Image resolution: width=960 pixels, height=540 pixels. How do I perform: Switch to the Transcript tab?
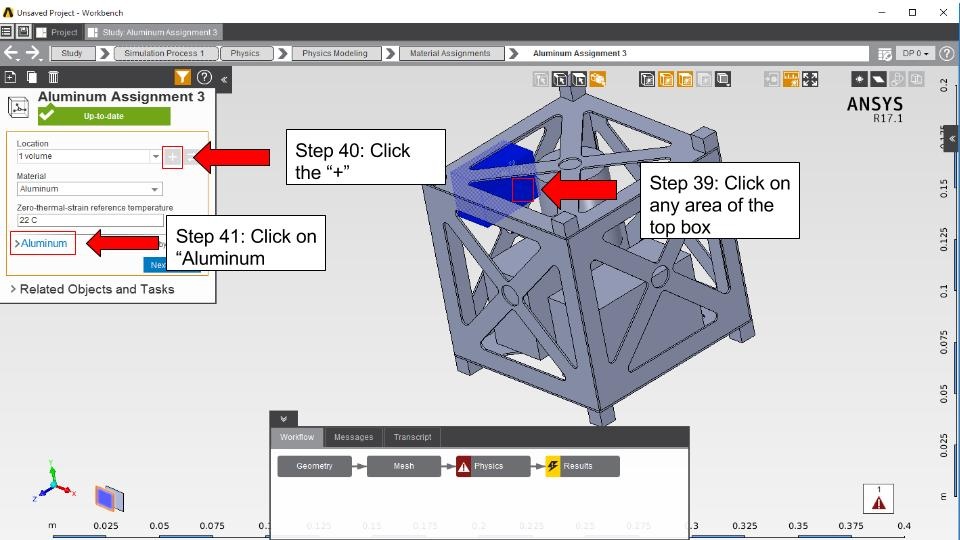(x=412, y=437)
